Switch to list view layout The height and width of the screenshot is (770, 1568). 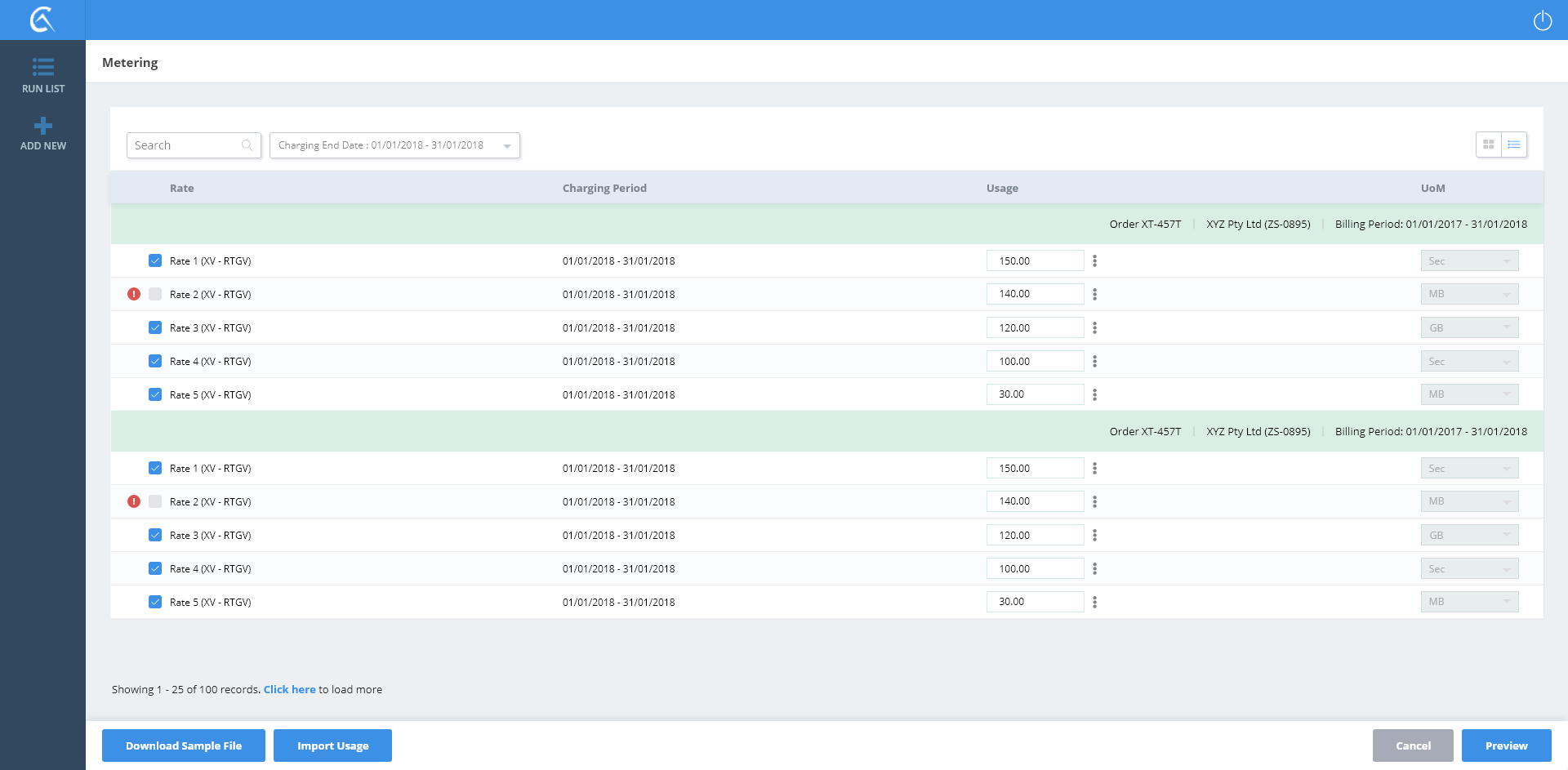tap(1514, 145)
